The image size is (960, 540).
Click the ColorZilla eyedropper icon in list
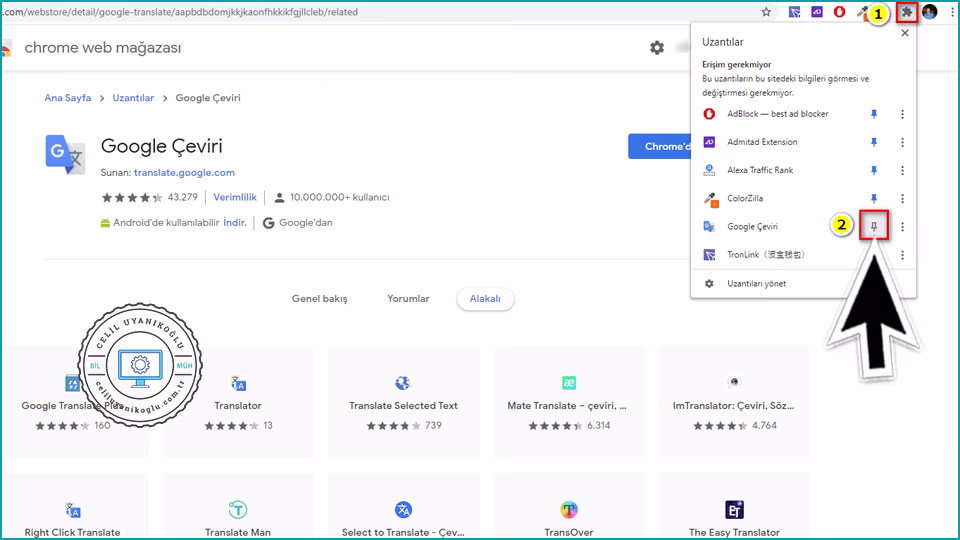coord(710,199)
